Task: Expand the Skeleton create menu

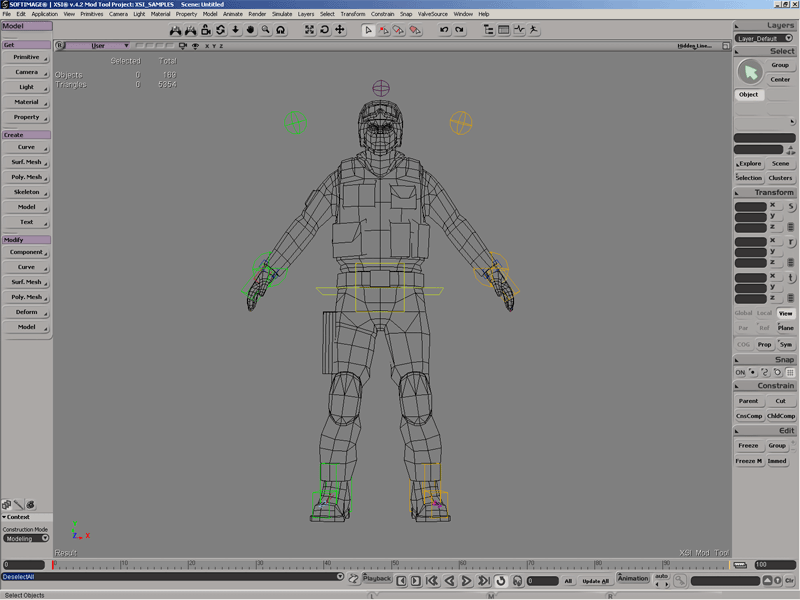Action: click(26, 192)
